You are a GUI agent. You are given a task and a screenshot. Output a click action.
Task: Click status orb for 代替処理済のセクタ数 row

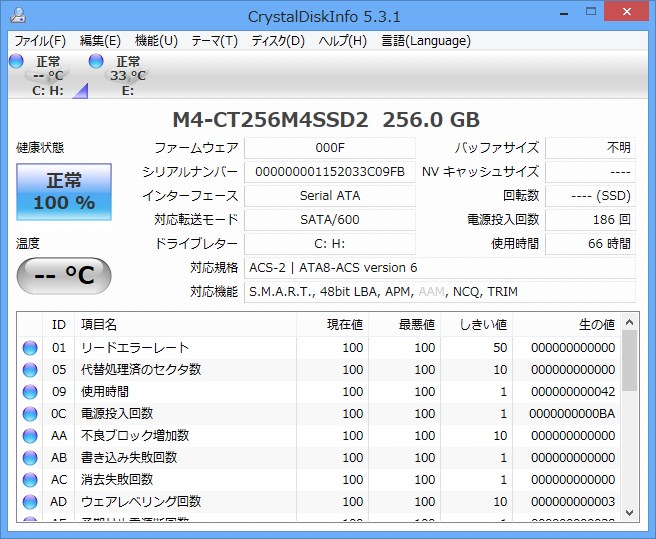coord(30,370)
